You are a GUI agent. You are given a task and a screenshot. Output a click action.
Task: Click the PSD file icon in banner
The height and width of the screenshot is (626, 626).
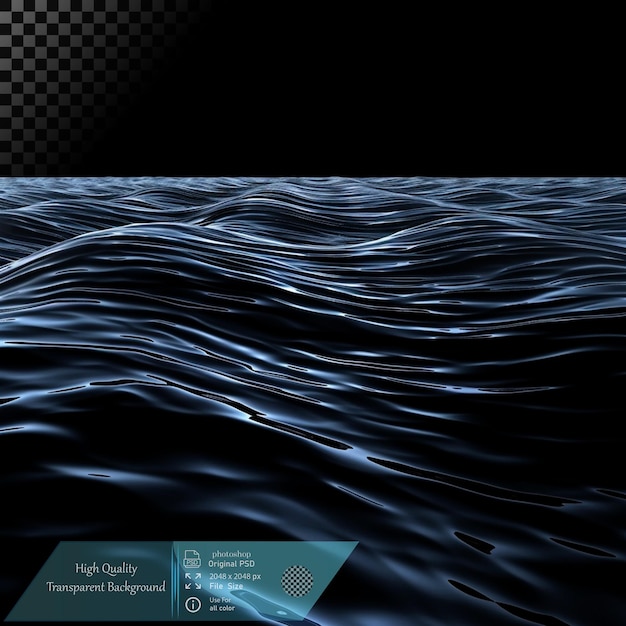(x=192, y=559)
